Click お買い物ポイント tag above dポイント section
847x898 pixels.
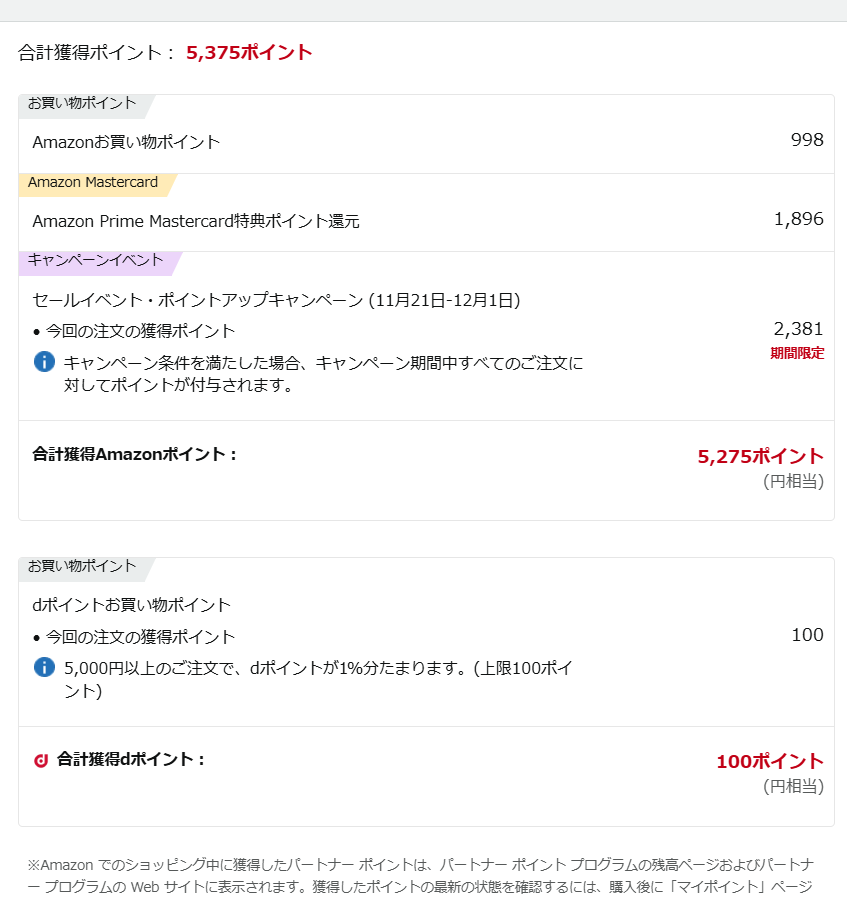tap(82, 566)
